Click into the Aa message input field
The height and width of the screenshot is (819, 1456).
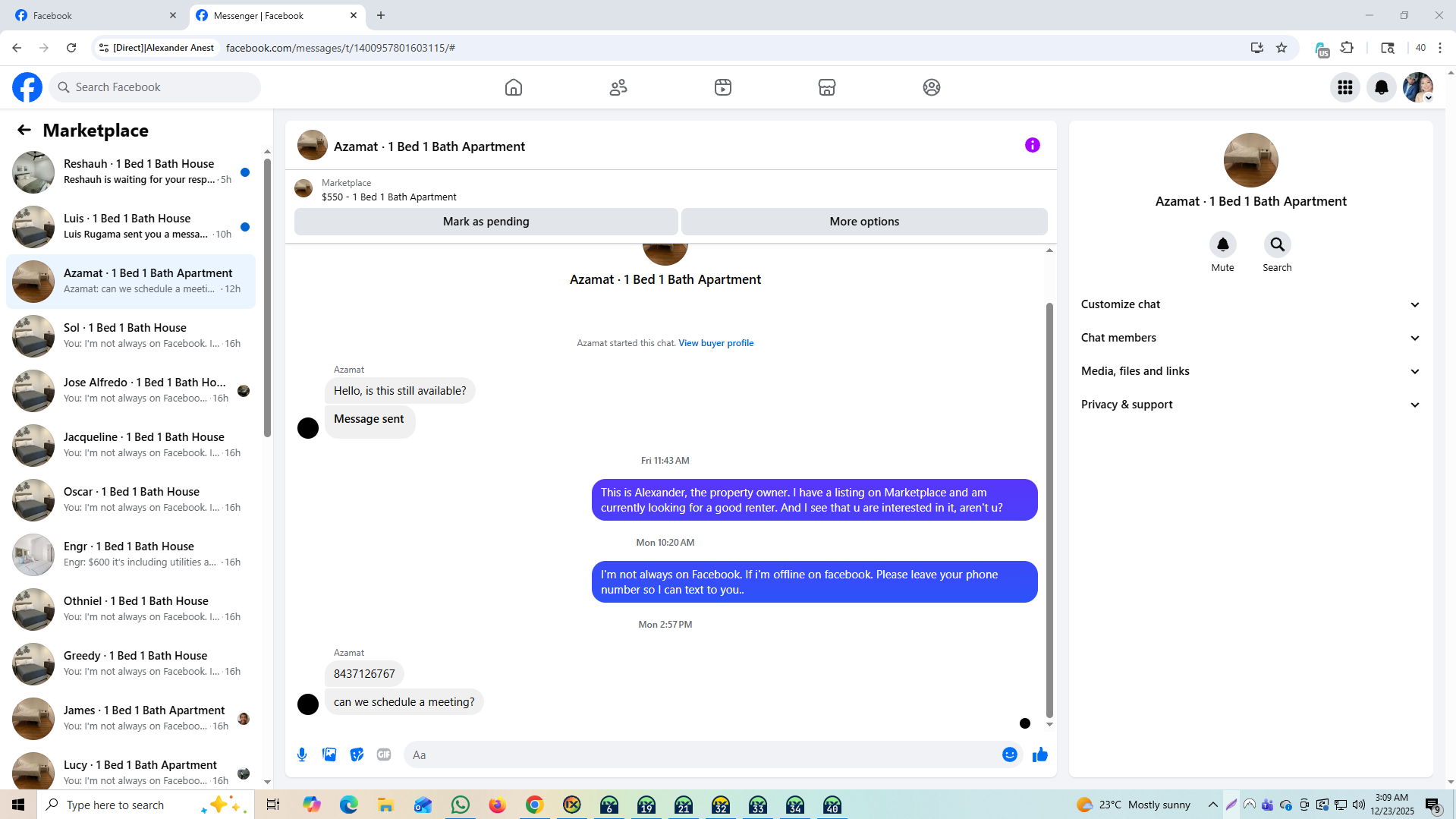coord(702,754)
